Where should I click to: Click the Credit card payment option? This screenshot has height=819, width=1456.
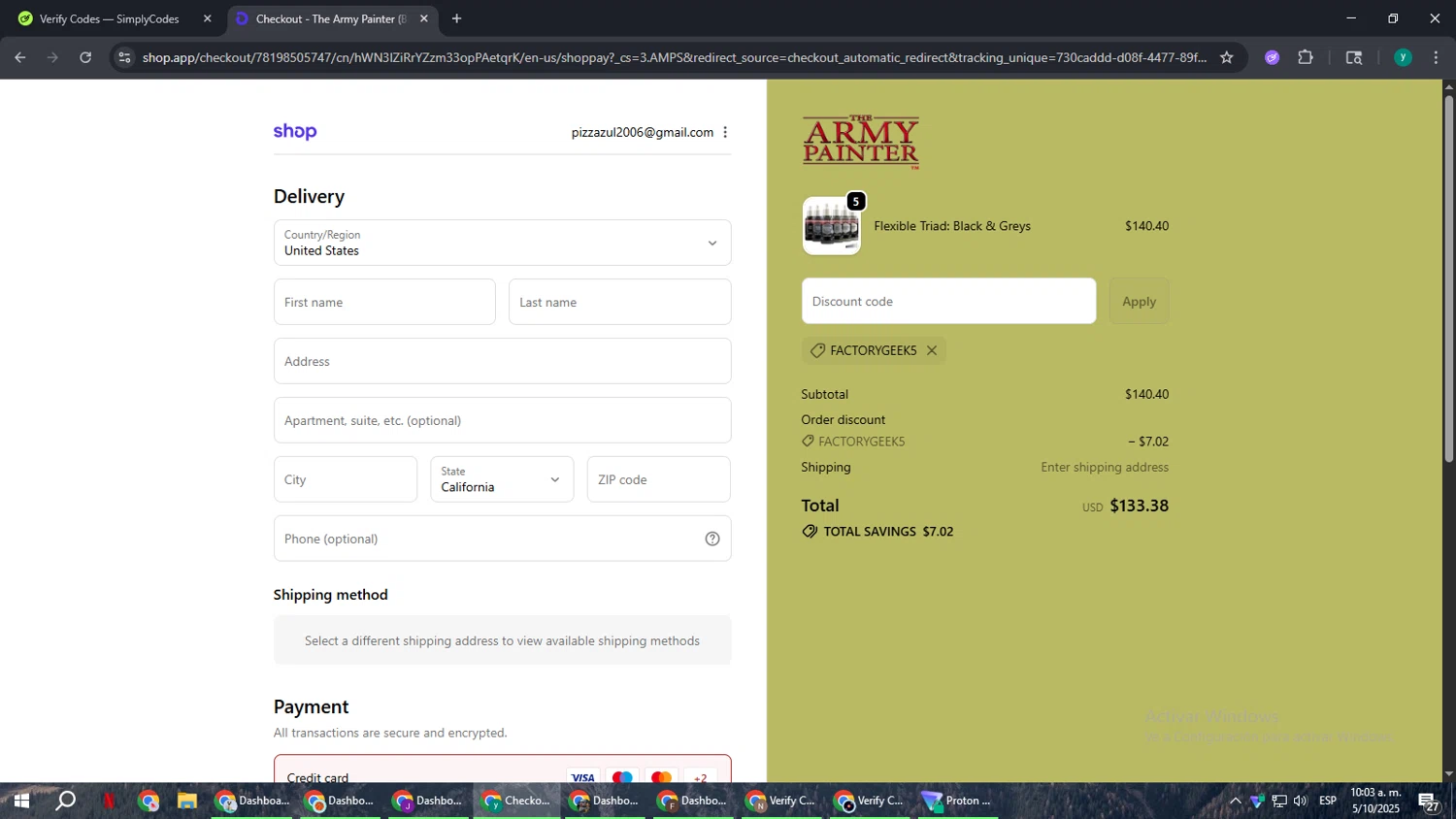(502, 770)
